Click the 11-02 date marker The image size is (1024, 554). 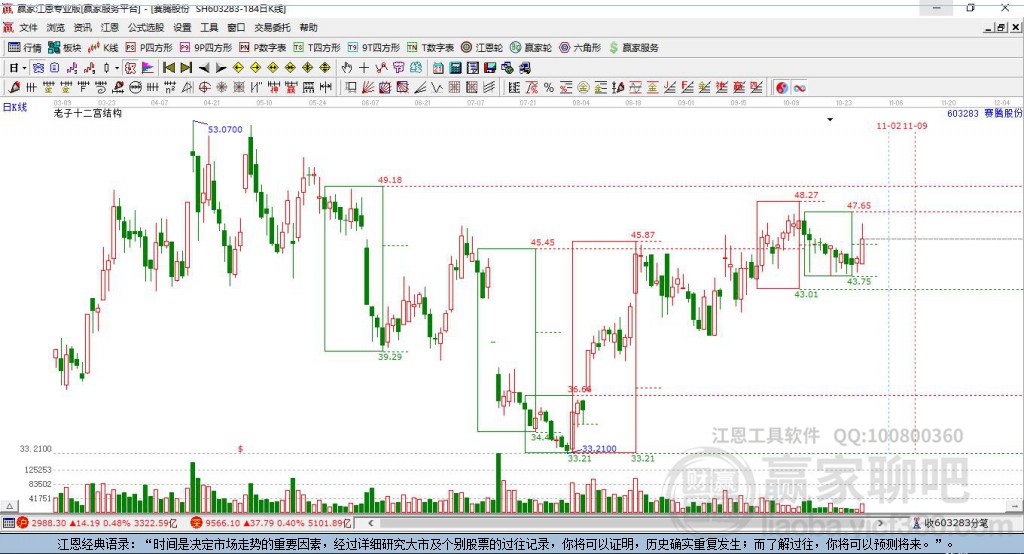(x=888, y=125)
